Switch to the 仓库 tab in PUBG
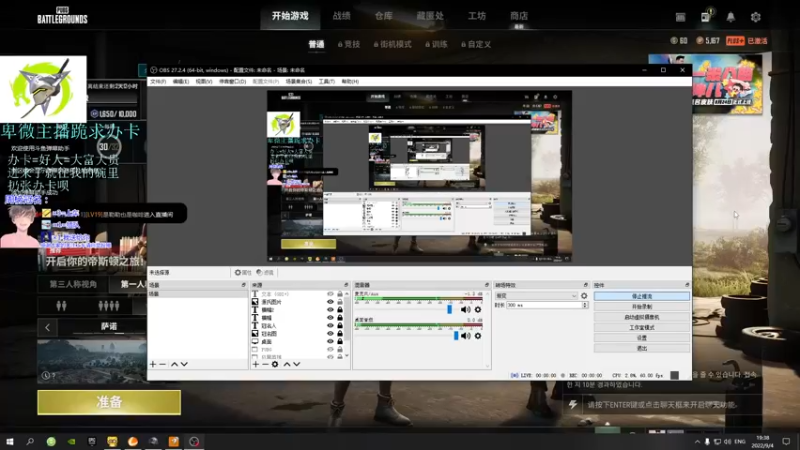The image size is (800, 450). point(384,16)
